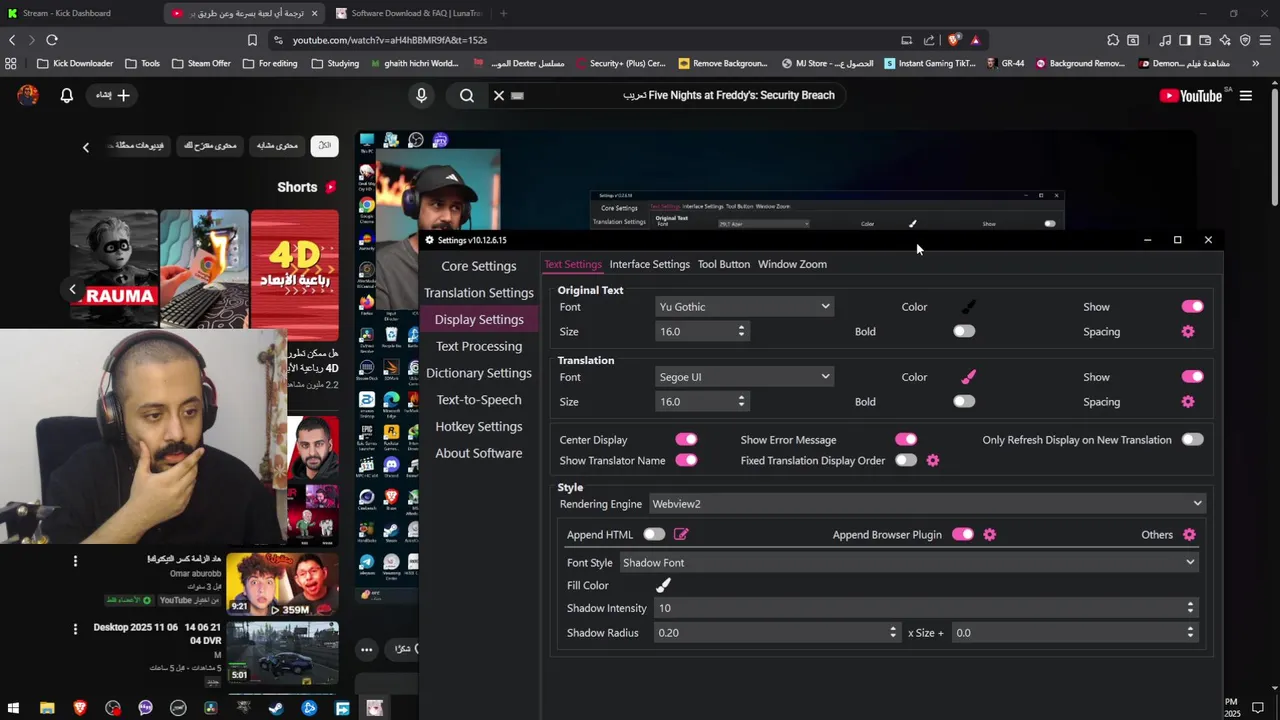
Task: Clear the YouTube search box X
Action: (x=499, y=95)
